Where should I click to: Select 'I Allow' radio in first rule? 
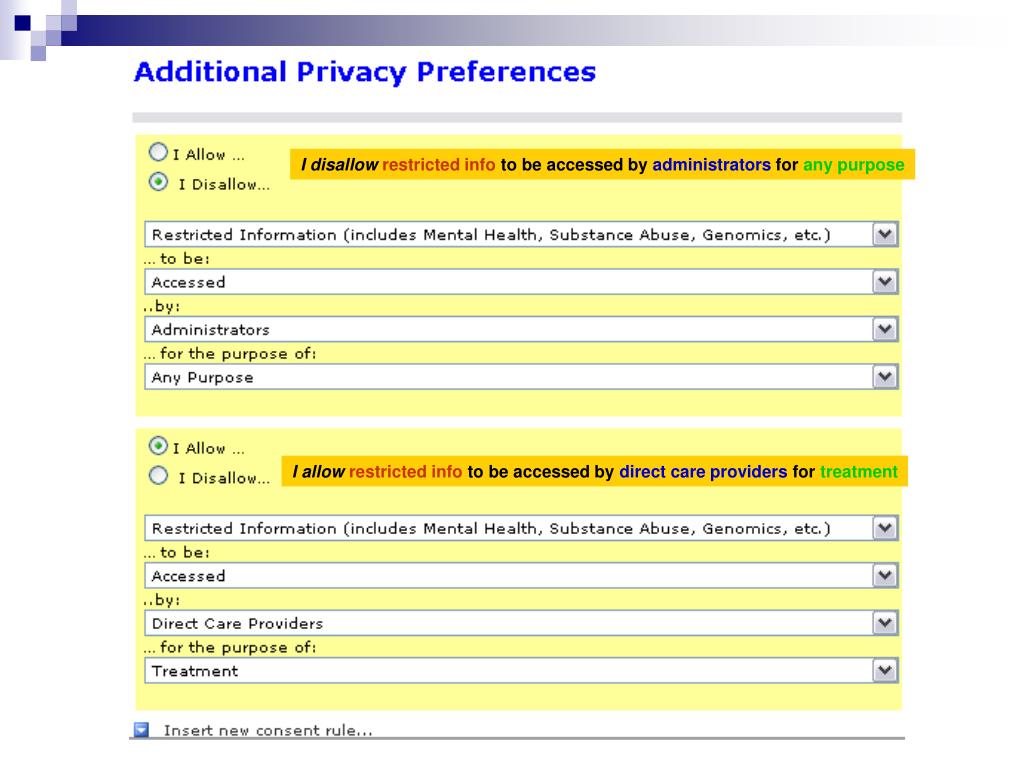tap(158, 152)
